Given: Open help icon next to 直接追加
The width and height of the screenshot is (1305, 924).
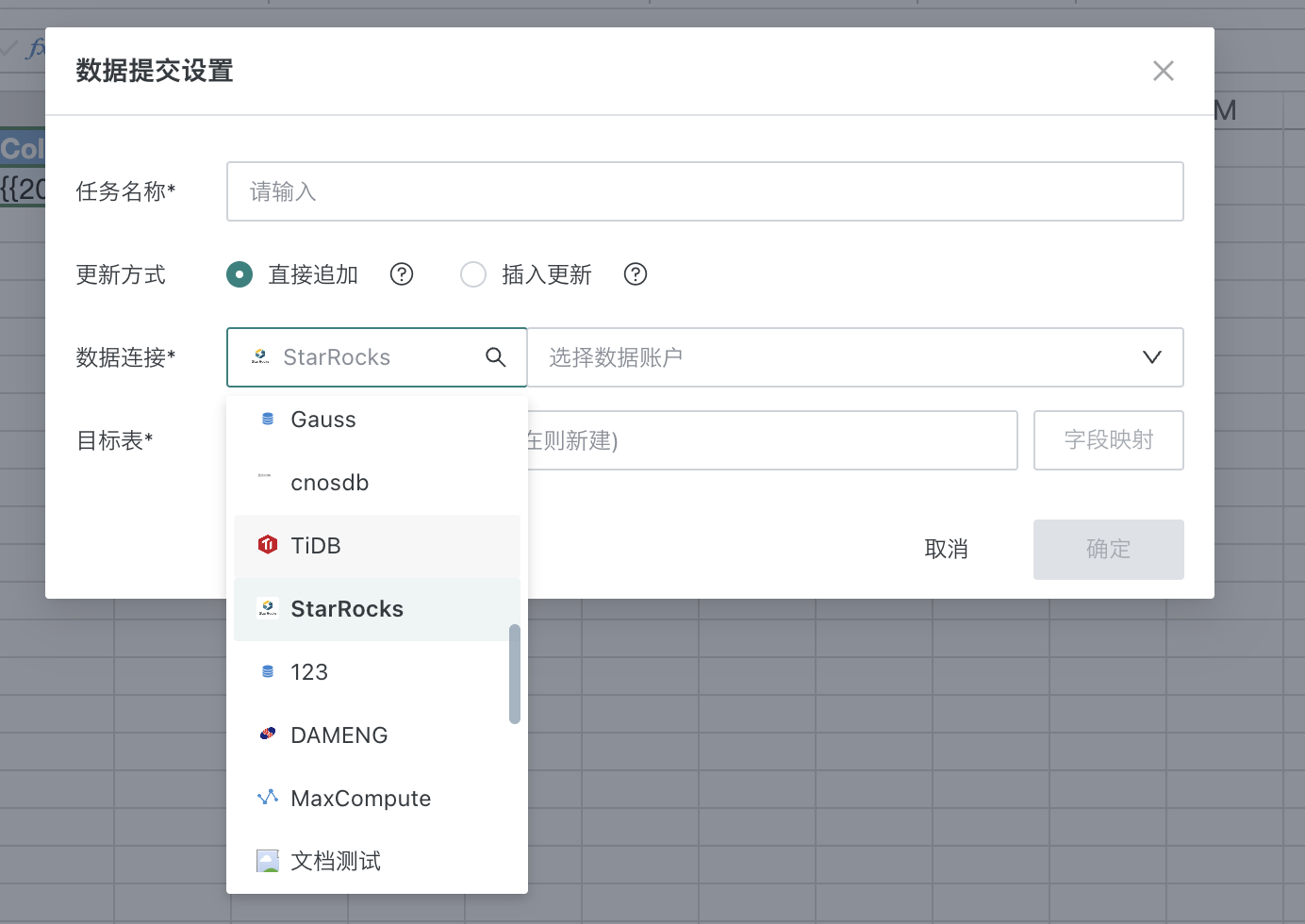Looking at the screenshot, I should pos(402,274).
